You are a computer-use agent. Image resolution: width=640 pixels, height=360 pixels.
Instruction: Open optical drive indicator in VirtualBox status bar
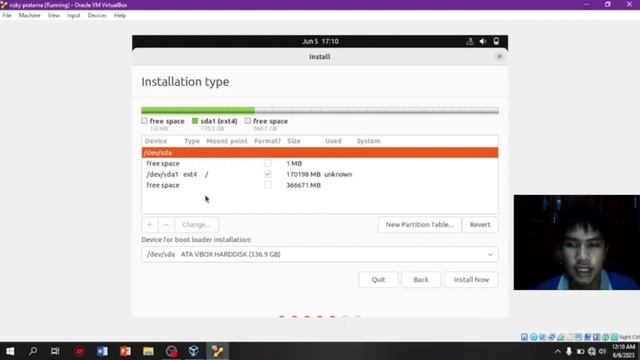(x=533, y=337)
